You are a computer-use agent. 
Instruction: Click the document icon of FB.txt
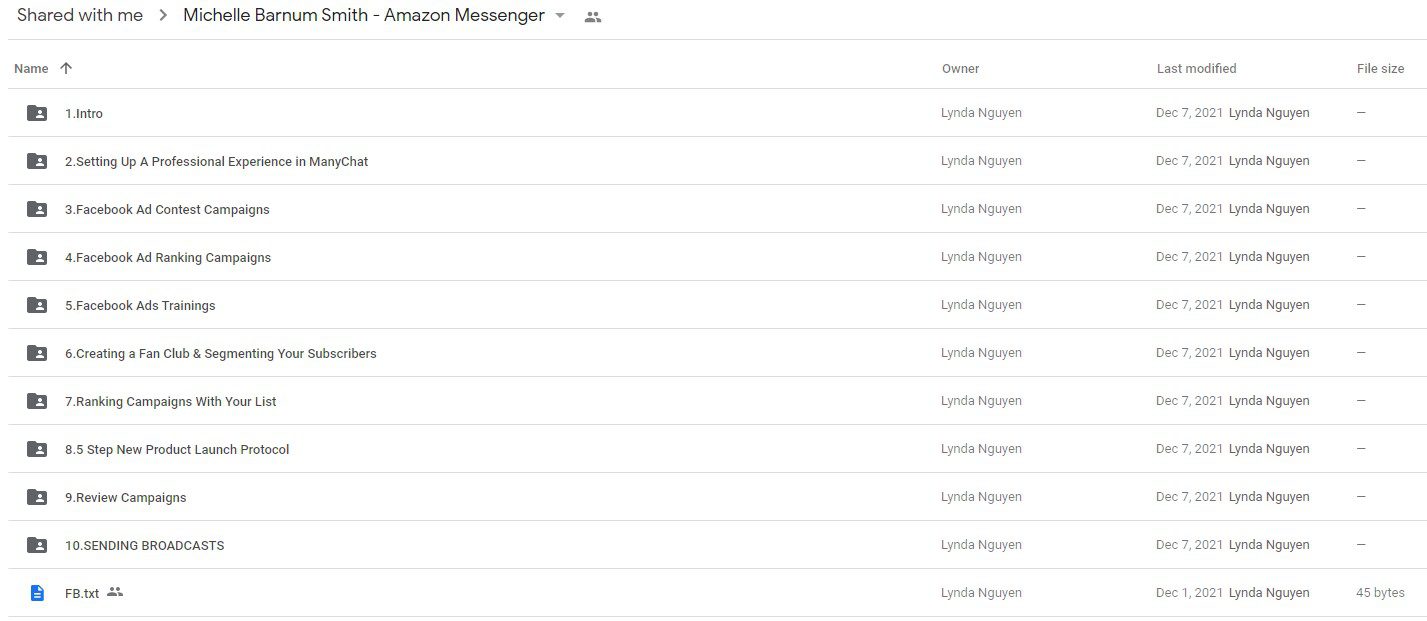(37, 593)
